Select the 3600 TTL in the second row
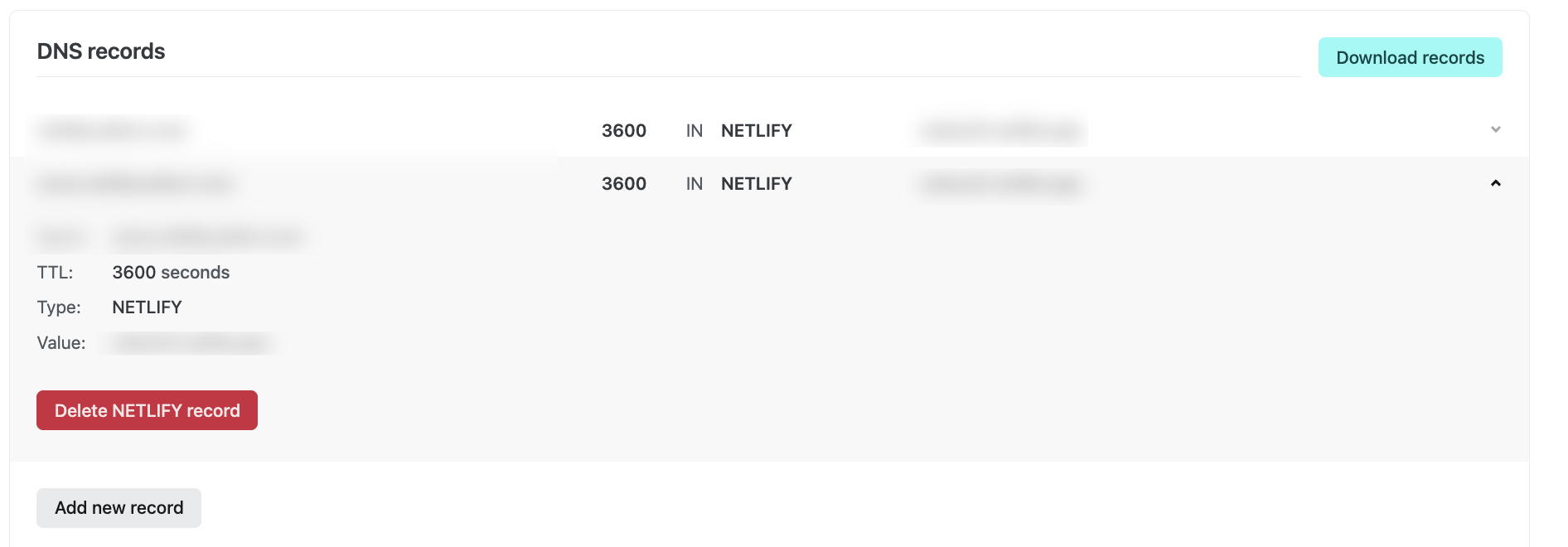Viewport: 1568px width, 547px height. [624, 183]
